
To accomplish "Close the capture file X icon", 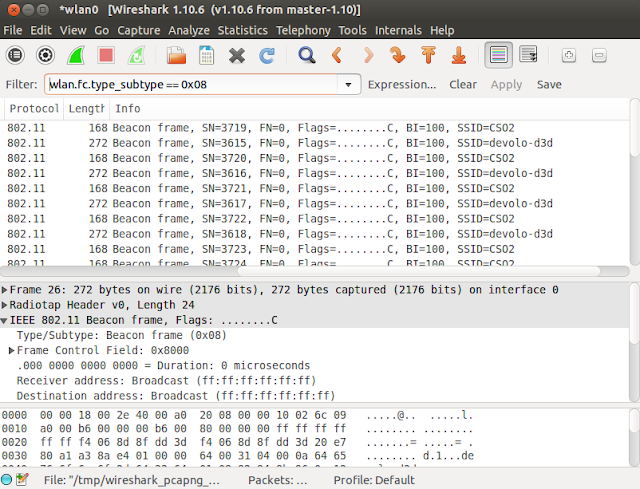I will 237,56.
